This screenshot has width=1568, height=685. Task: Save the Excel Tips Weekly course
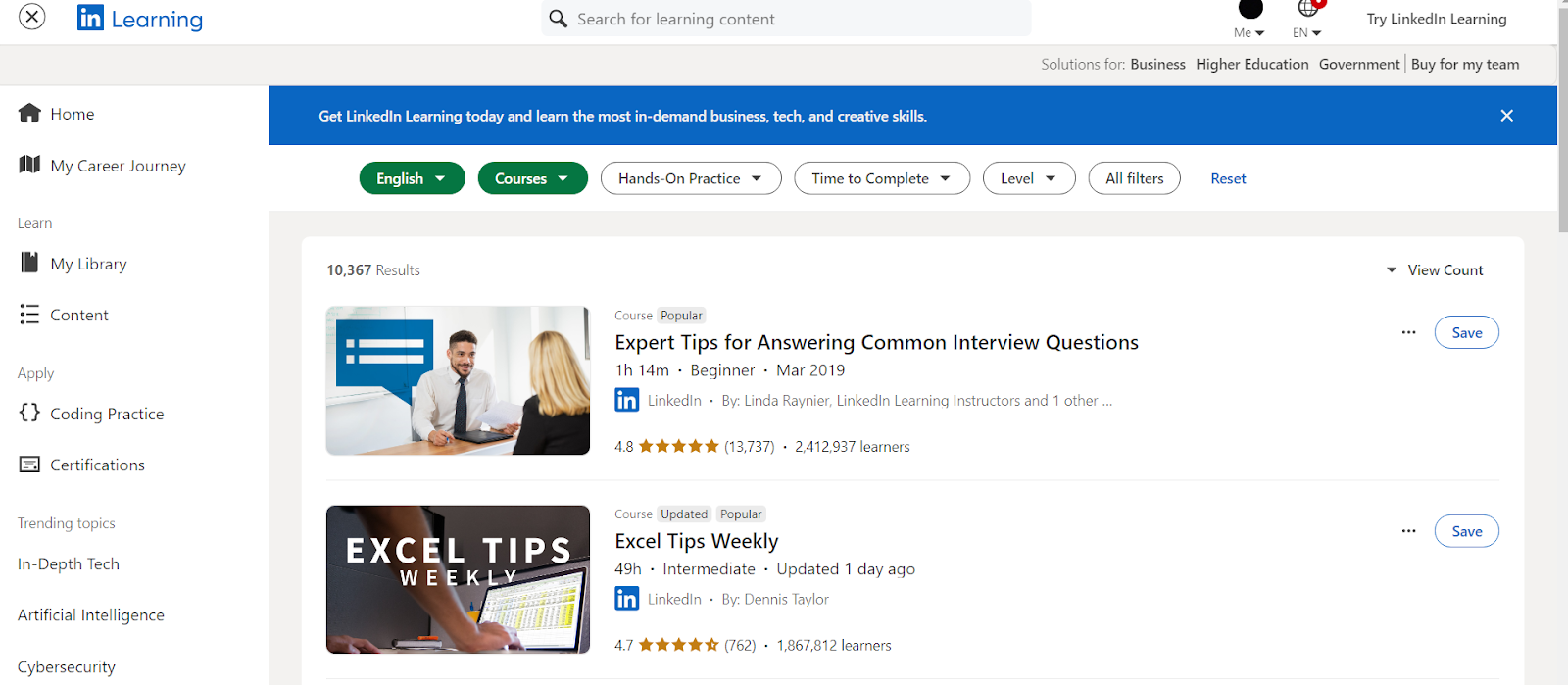click(1467, 531)
